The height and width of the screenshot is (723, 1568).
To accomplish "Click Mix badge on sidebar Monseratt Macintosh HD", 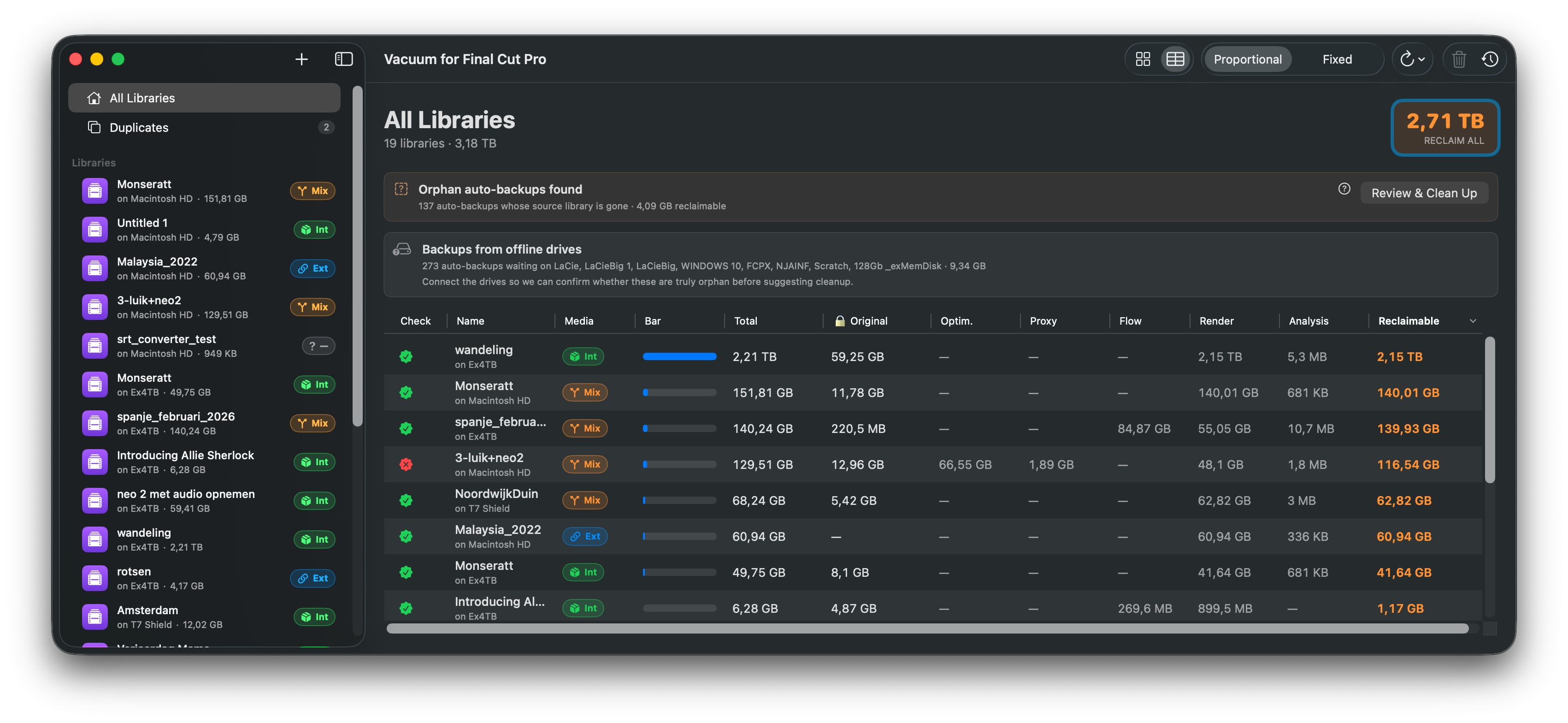I will (312, 190).
